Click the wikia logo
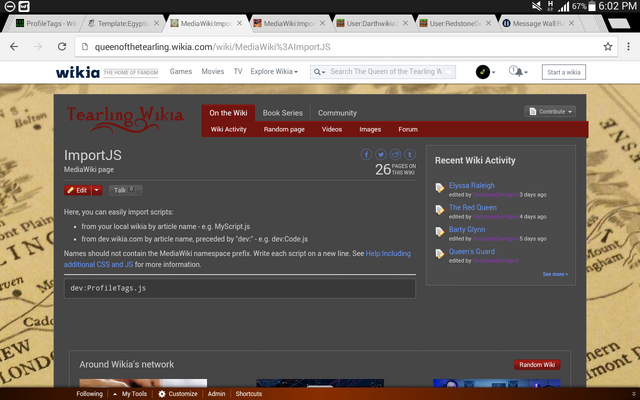 (x=78, y=72)
